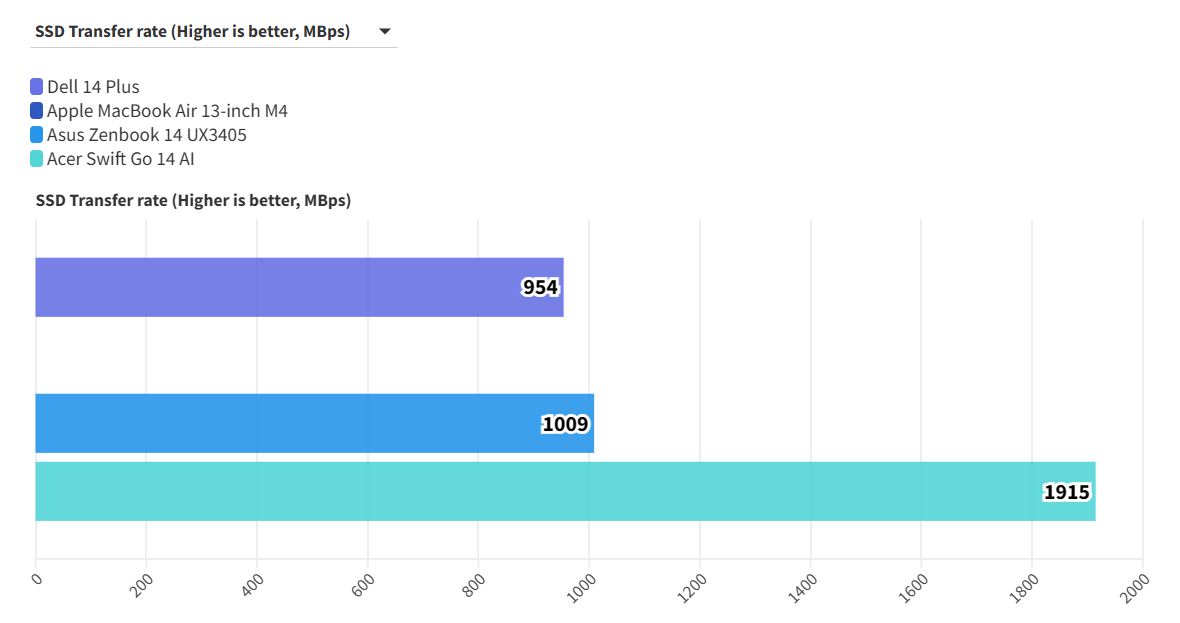Toggle Acer Swift Go 14 AI legend label
This screenshot has height=623, width=1180.
click(x=120, y=159)
